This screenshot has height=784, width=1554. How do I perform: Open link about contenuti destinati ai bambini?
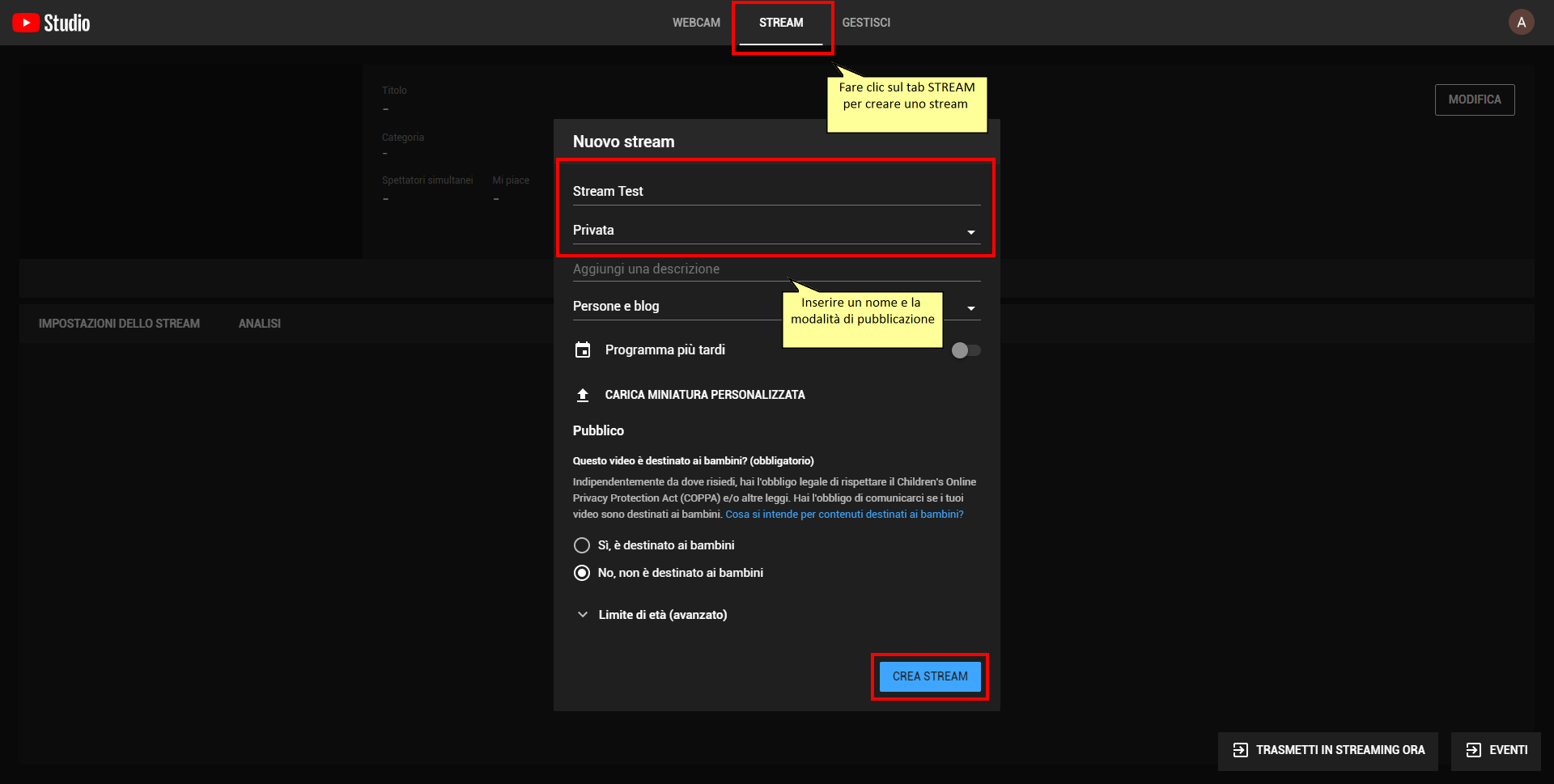coord(844,515)
